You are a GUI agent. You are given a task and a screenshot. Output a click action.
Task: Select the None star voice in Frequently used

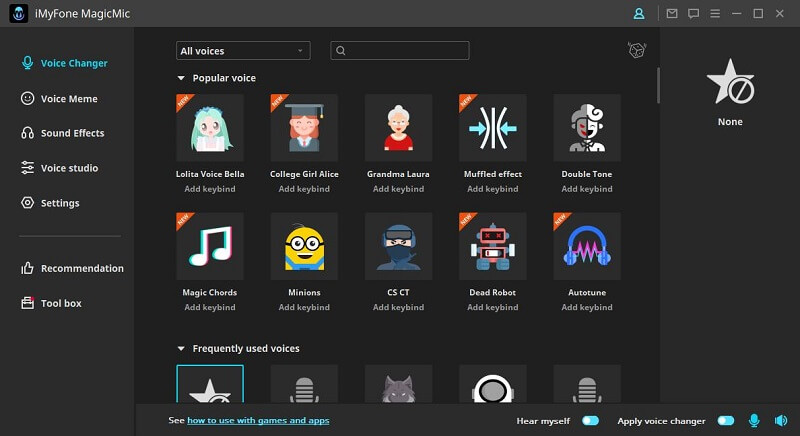coord(210,383)
